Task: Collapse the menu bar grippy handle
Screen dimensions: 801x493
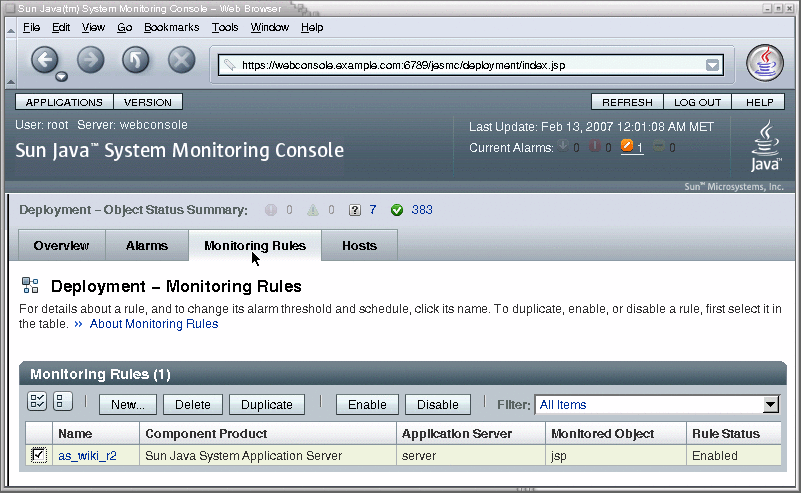Action: click(x=11, y=28)
